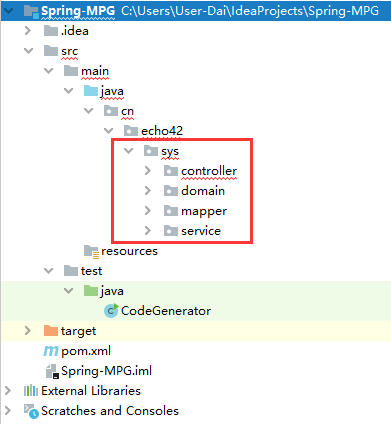Click the cn package icon
Viewport: 391px width, 424px height.
point(111,111)
